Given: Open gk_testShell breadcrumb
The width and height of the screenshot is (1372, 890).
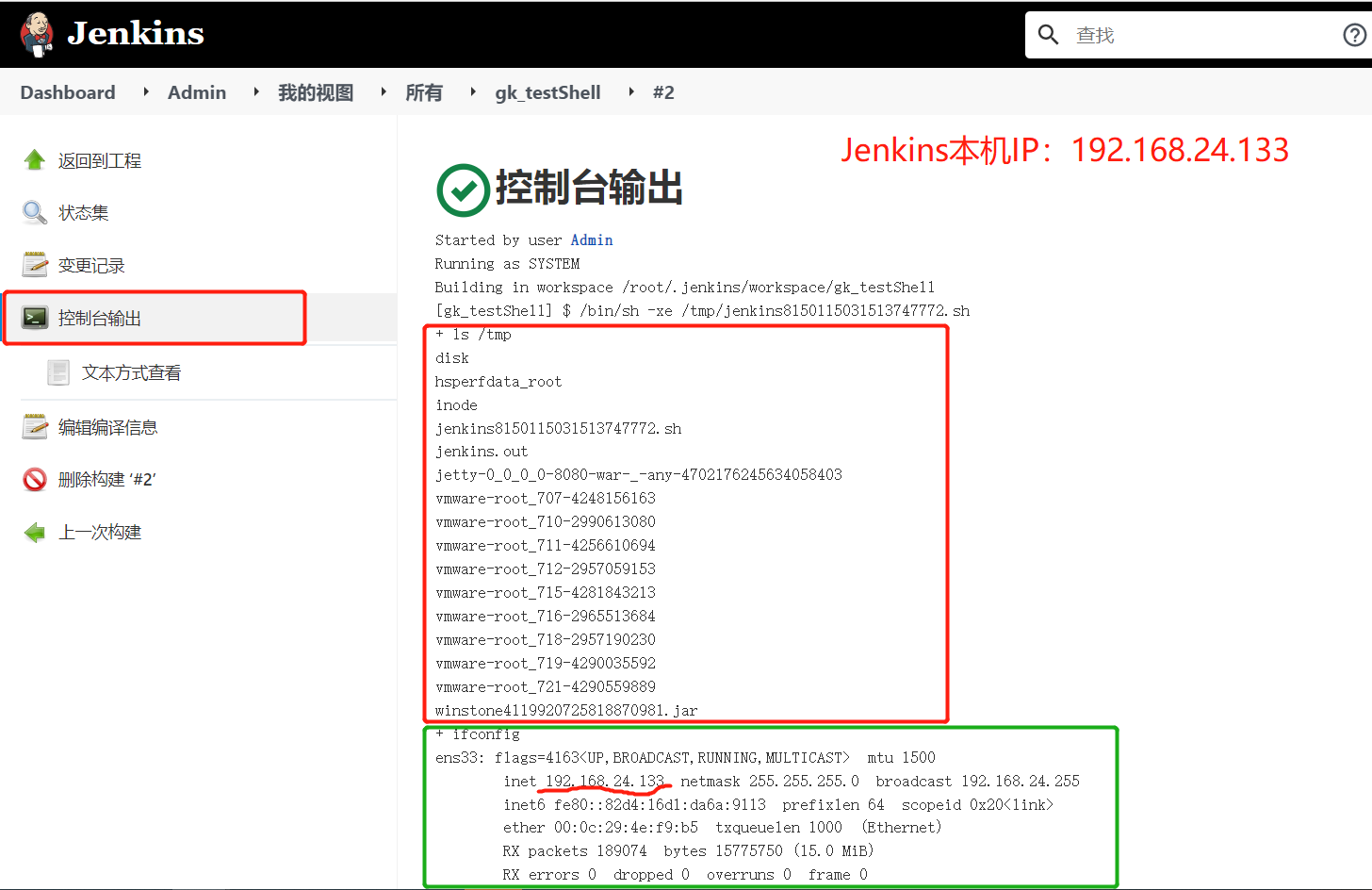Looking at the screenshot, I should point(547,92).
